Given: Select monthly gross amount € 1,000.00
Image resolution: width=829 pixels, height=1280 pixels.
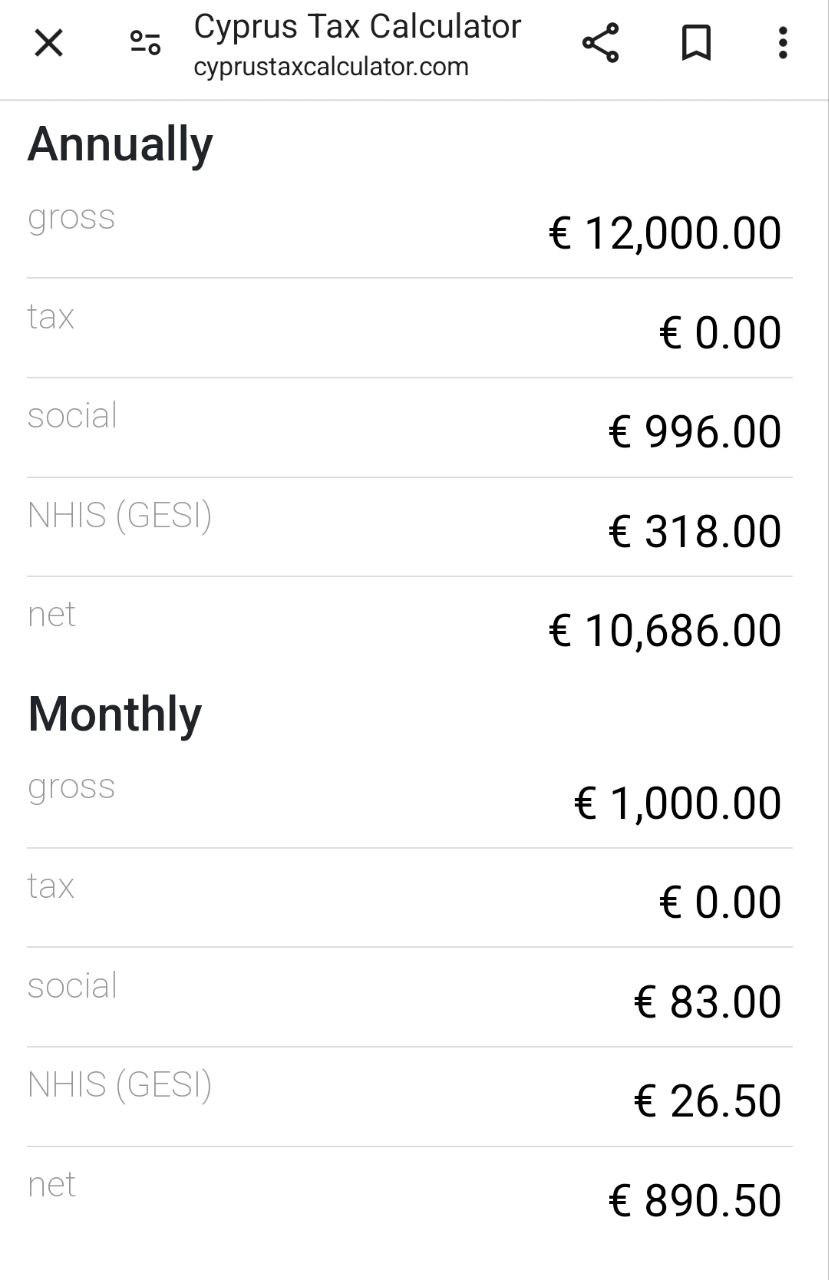Looking at the screenshot, I should point(678,803).
